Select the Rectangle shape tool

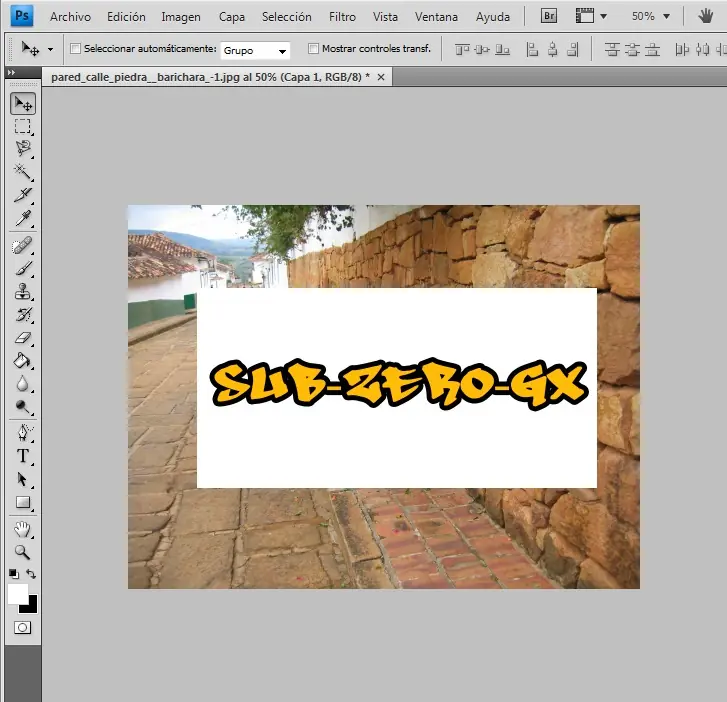click(x=23, y=502)
